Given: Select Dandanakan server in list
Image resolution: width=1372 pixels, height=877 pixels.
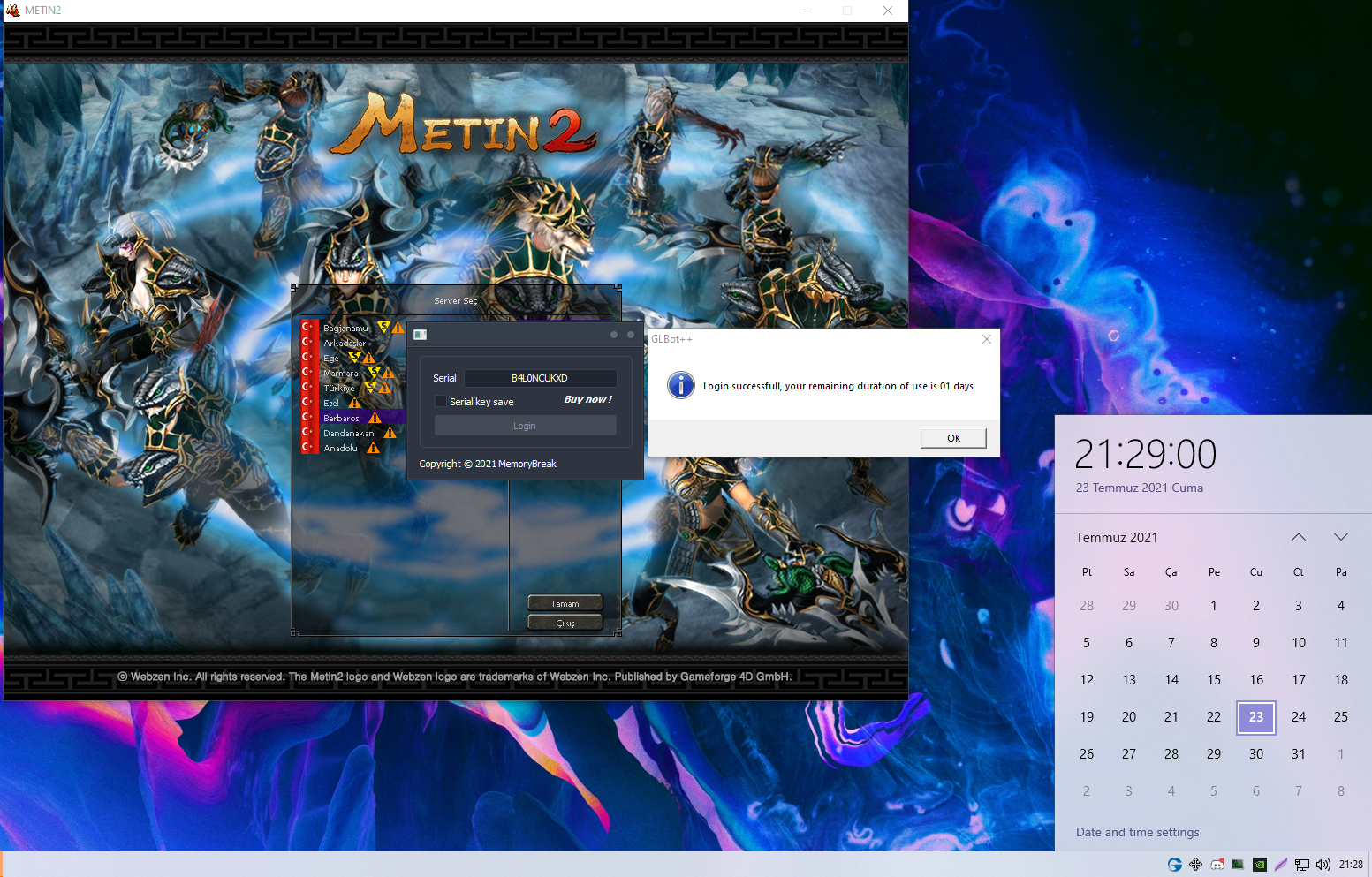Looking at the screenshot, I should pos(349,433).
